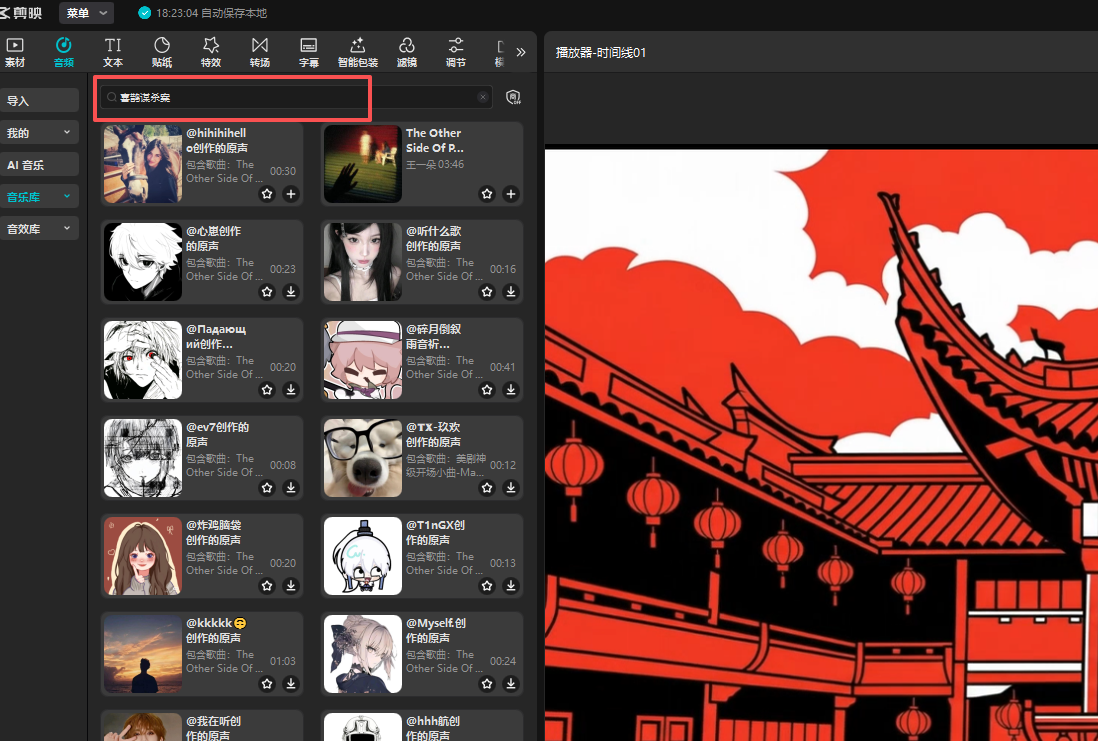1098x741 pixels.
Task: Expand the 我的 sidebar section
Action: [x=40, y=132]
